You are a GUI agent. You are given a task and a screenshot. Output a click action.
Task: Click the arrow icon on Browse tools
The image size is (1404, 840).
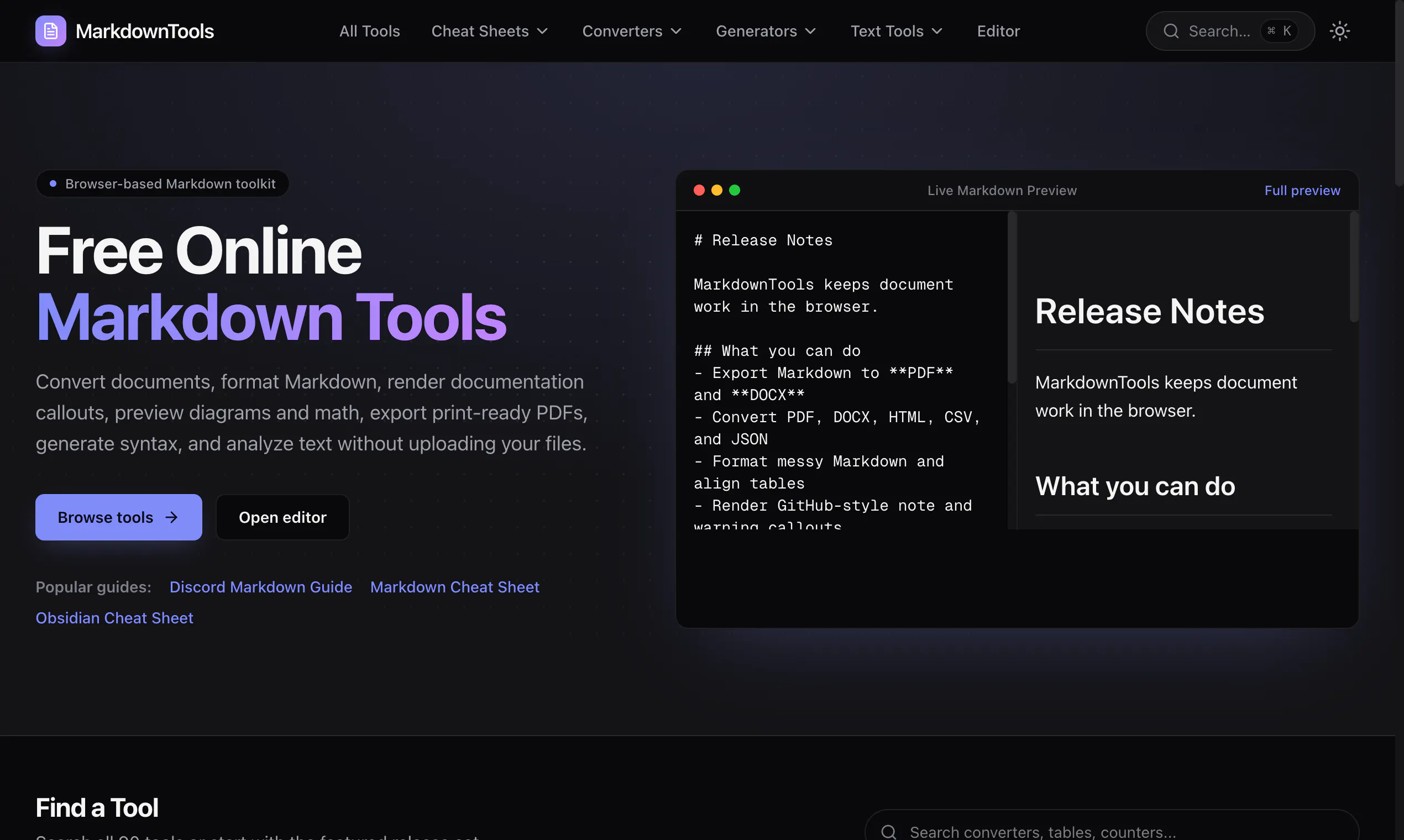coord(171,517)
